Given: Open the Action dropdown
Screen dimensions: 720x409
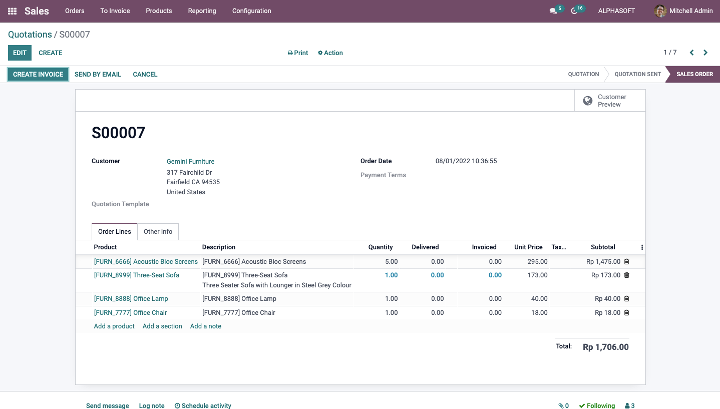Looking at the screenshot, I should tap(330, 52).
